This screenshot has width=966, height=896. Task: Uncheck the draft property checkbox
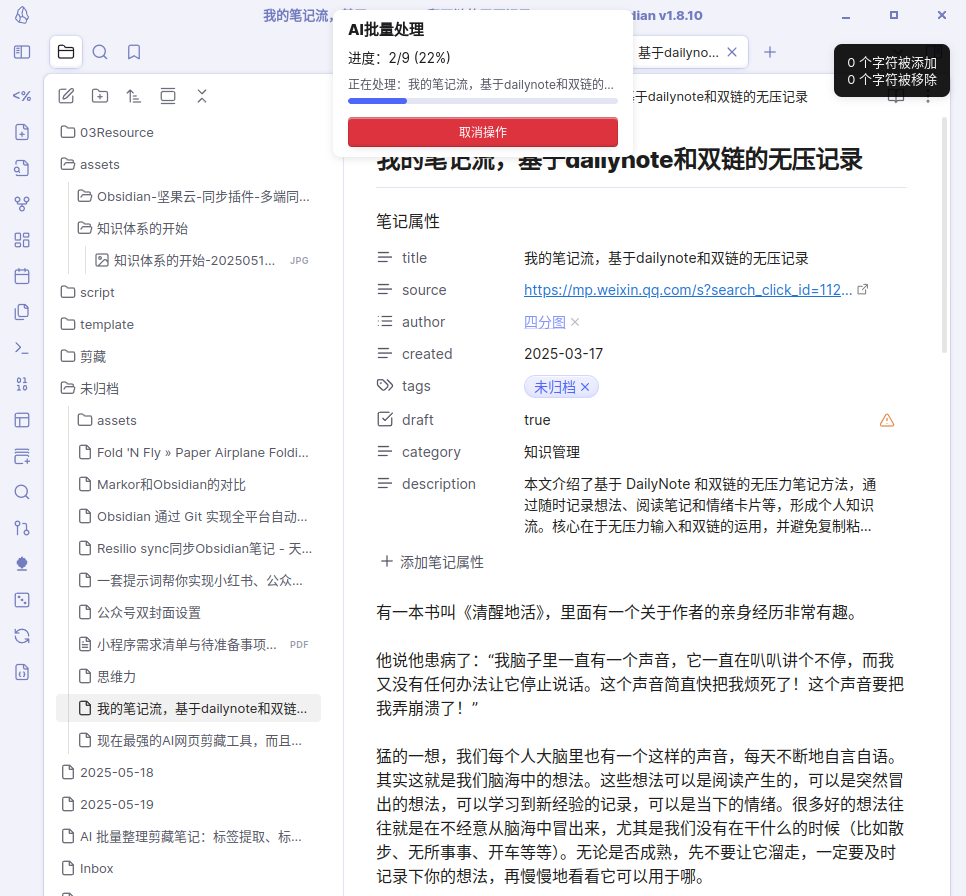[x=386, y=420]
